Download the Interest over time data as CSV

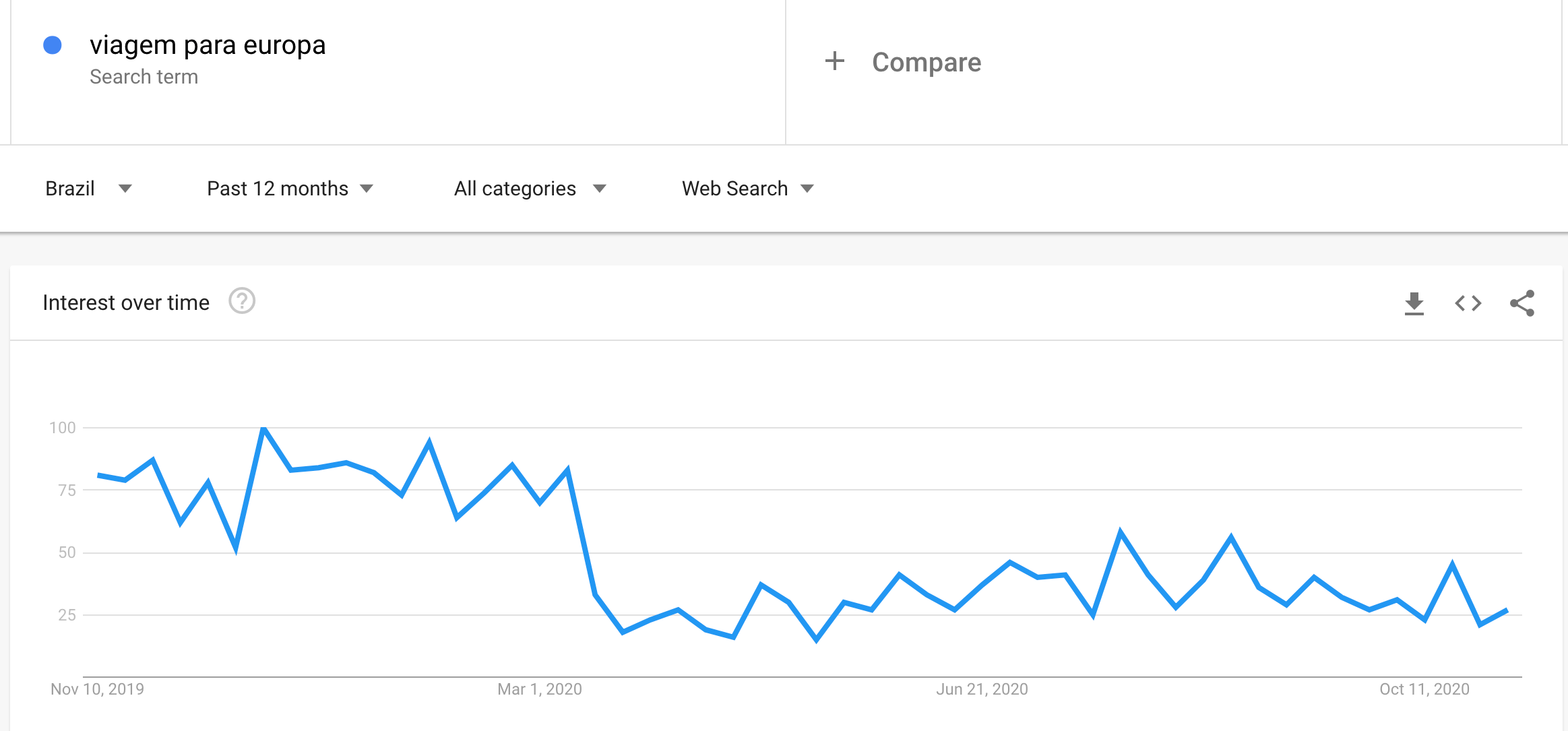[x=1415, y=303]
